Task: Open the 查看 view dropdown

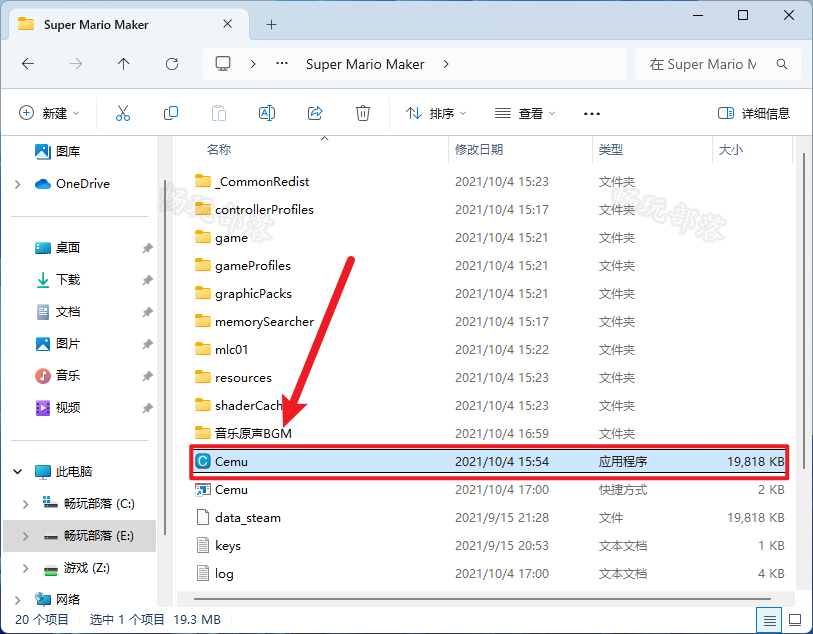Action: click(x=525, y=113)
